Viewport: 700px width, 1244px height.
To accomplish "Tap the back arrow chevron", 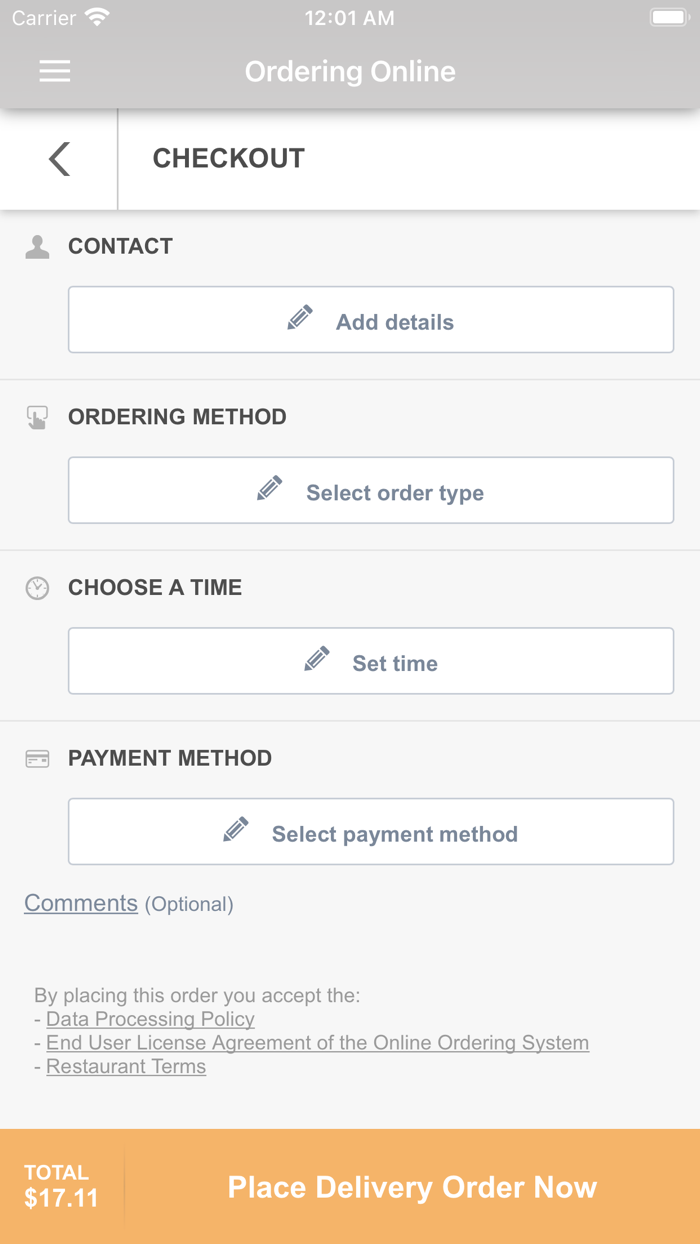I will coord(59,158).
